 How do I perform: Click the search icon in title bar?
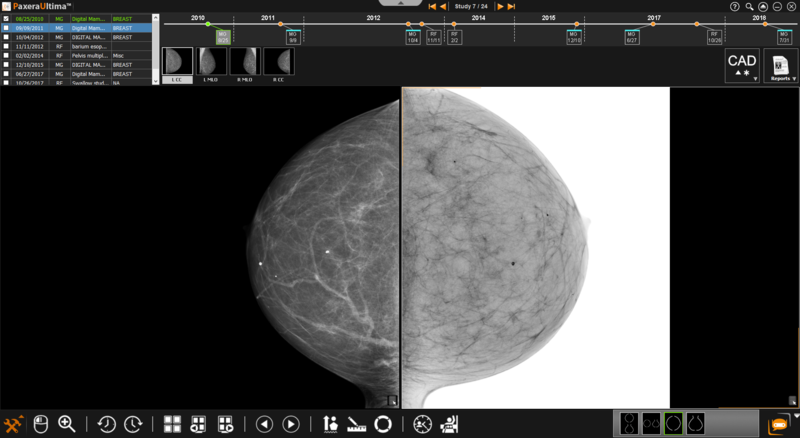749,6
